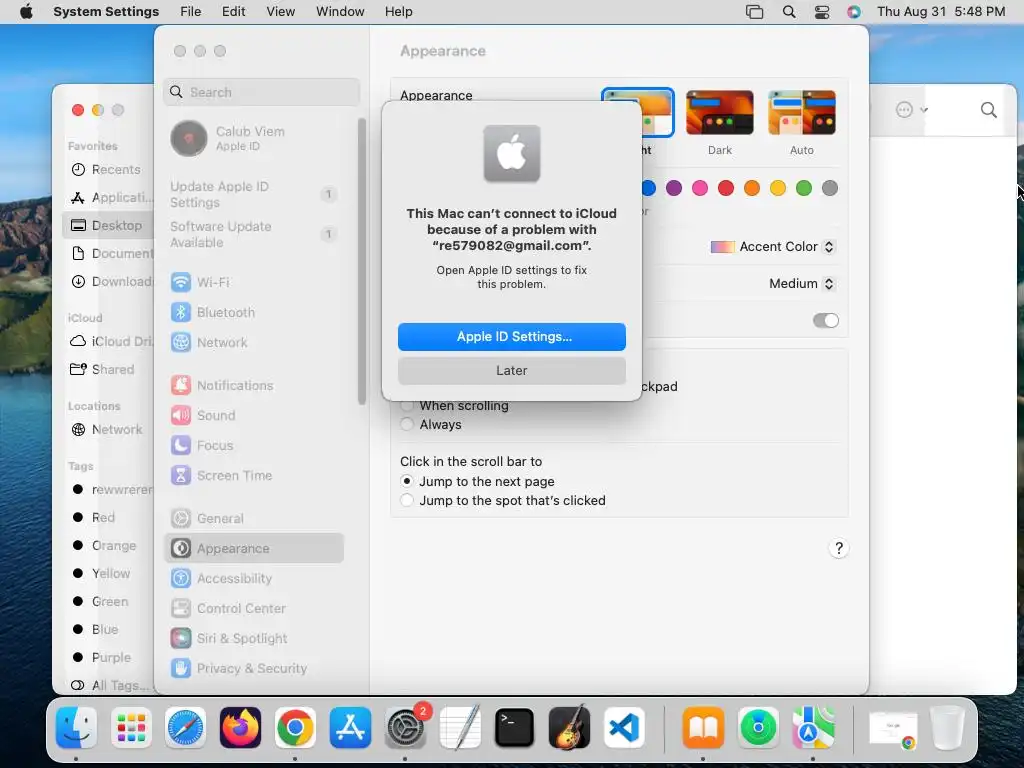Open the App Store from the Dock
The height and width of the screenshot is (768, 1024).
350,728
